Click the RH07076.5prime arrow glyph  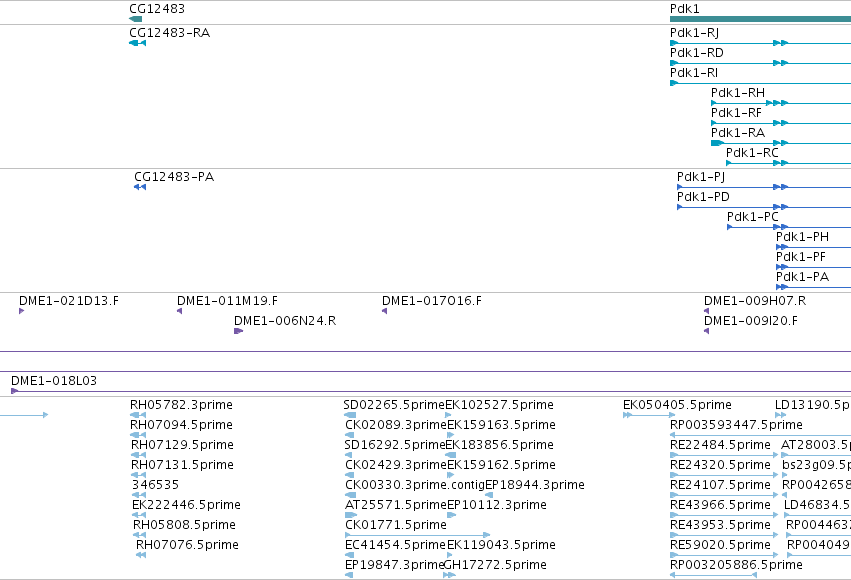(x=141, y=555)
